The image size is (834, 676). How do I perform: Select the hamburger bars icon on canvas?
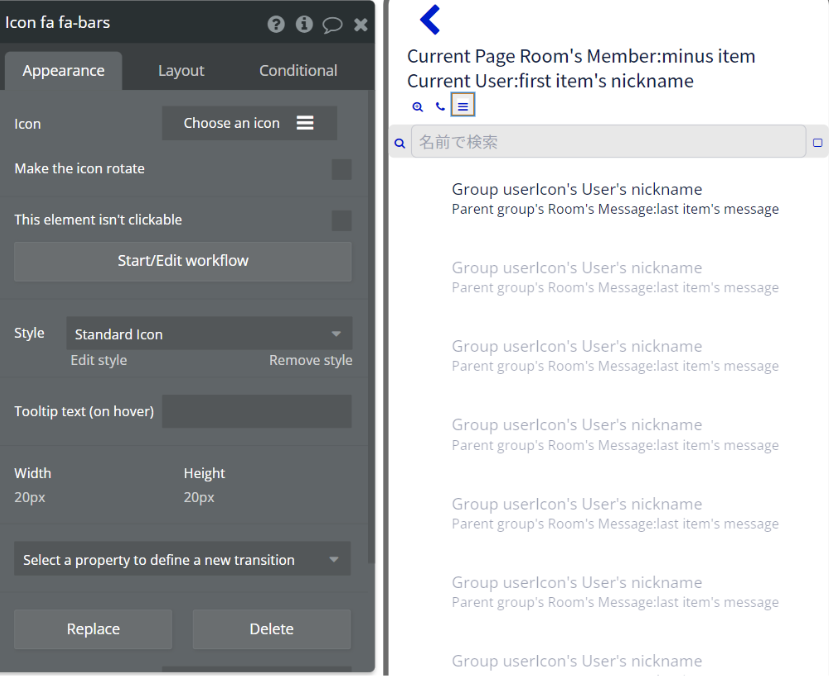point(462,106)
